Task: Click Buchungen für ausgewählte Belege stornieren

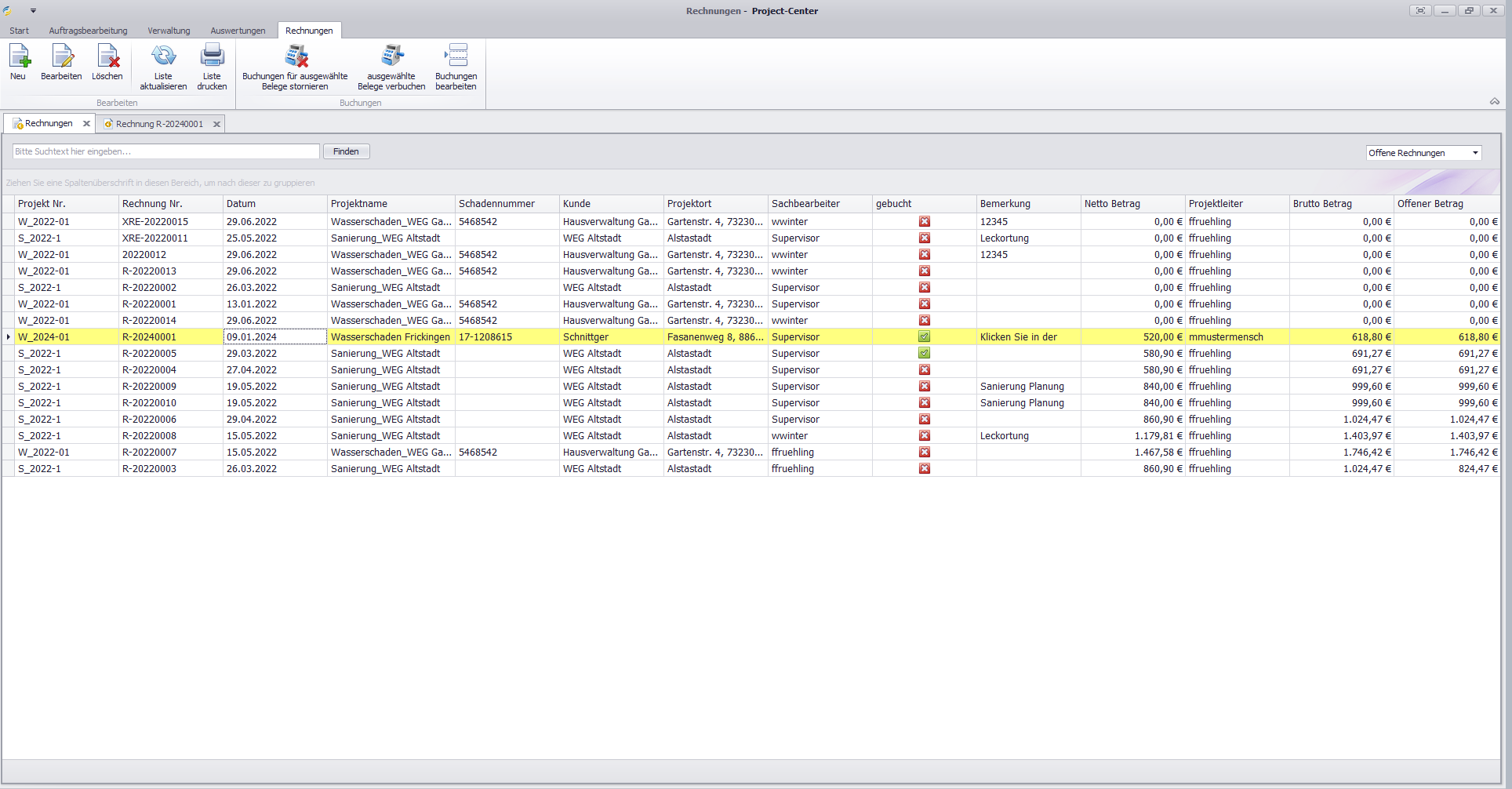Action: 295,56
